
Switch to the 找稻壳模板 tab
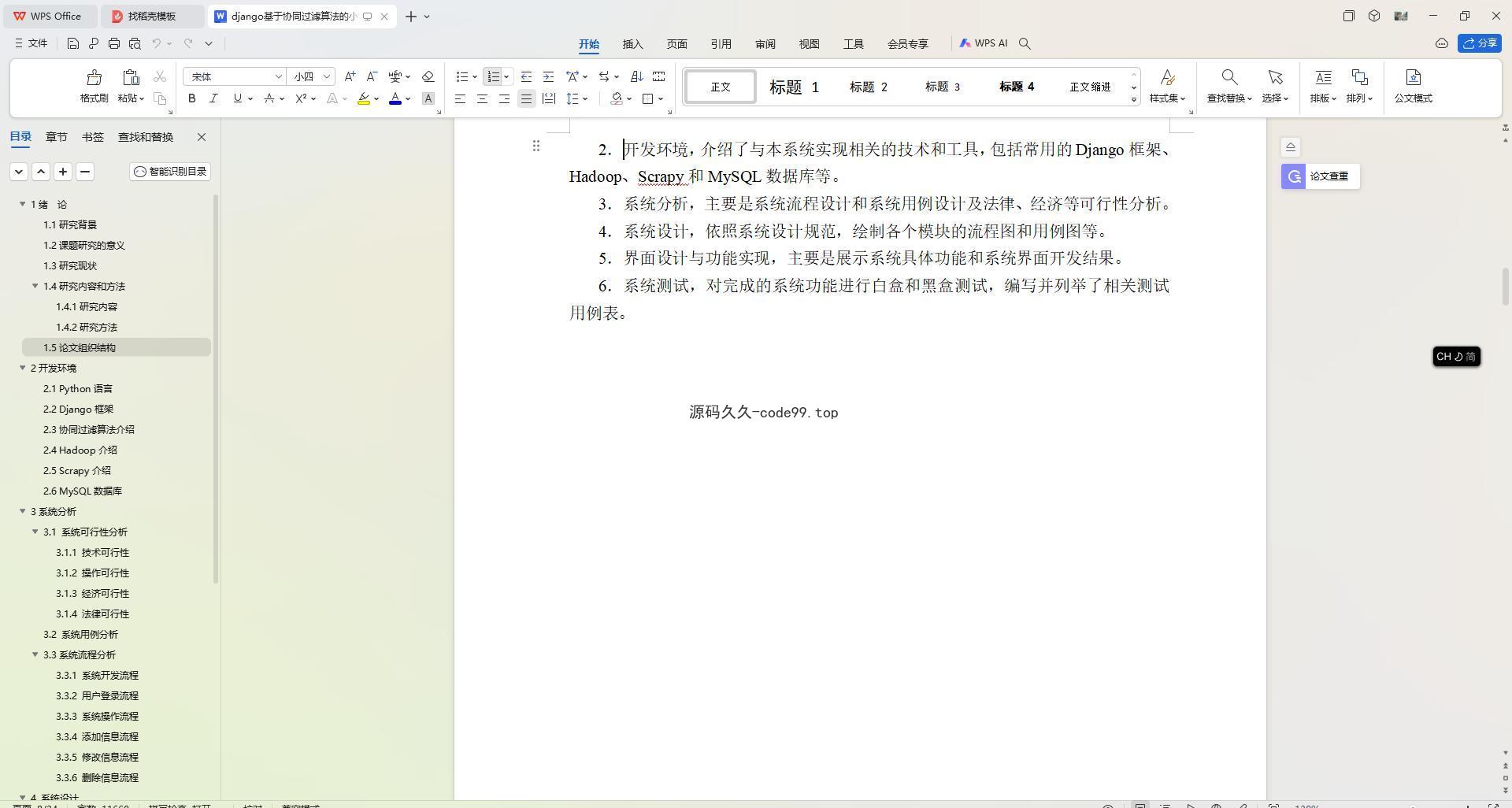click(x=151, y=16)
